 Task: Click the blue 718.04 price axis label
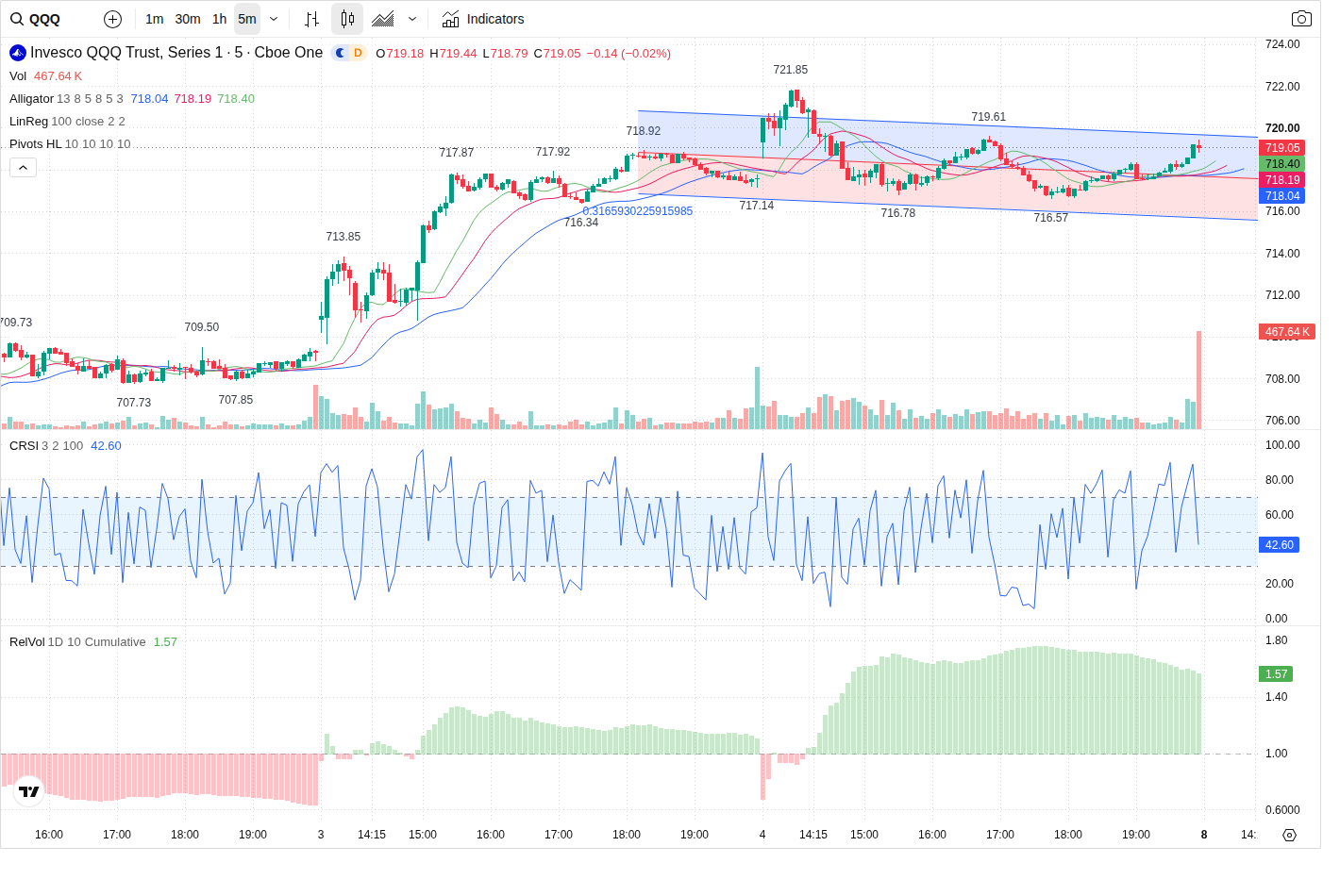1282,196
